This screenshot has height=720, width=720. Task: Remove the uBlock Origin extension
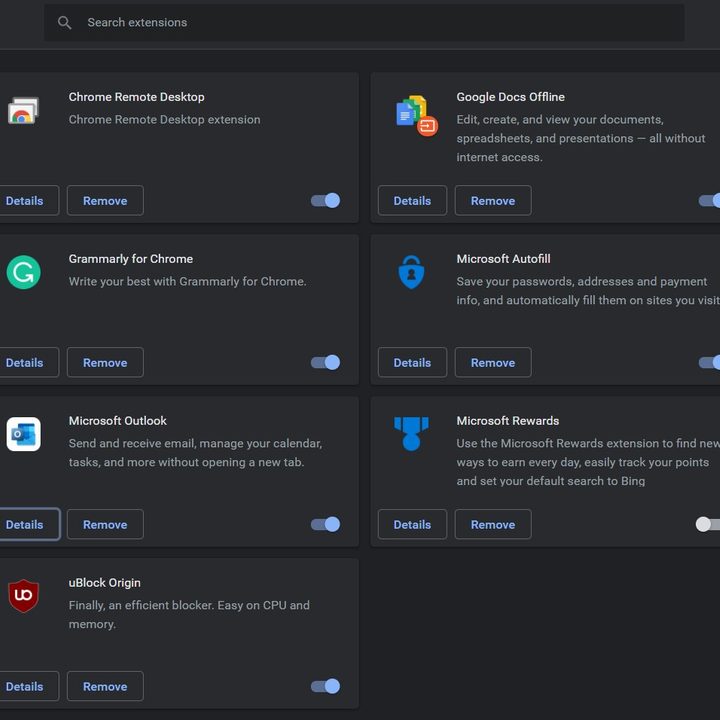click(105, 686)
